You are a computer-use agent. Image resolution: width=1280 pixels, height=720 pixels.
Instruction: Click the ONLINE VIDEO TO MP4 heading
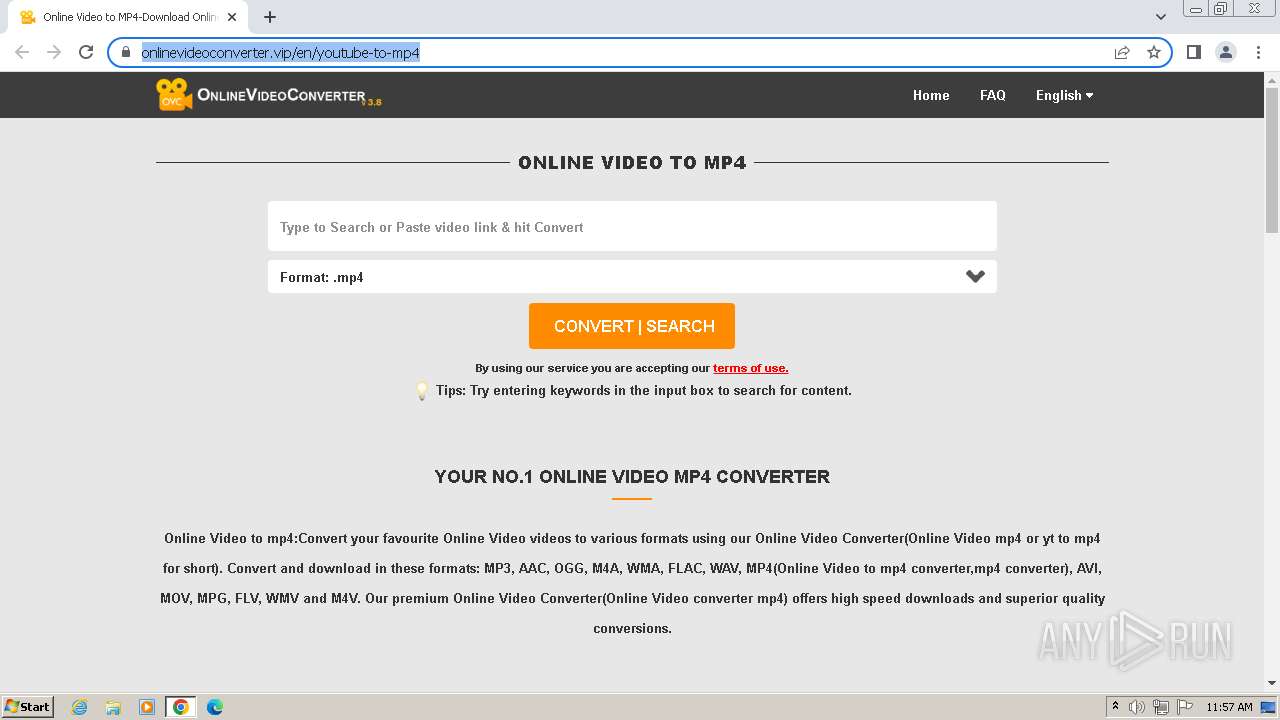(632, 163)
